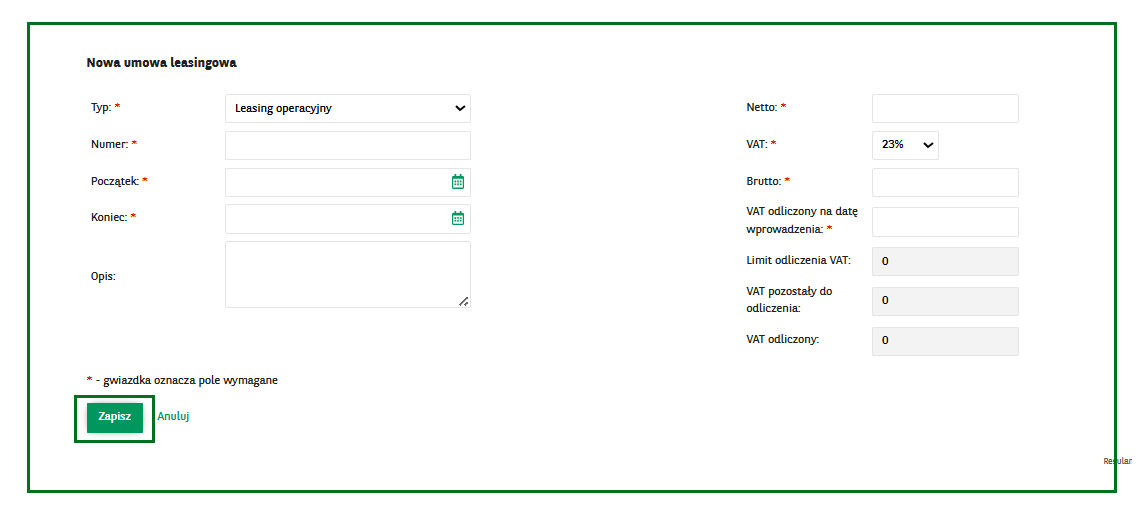Click the VAT pozostały do odliczenia field
This screenshot has height=514, width=1147.
click(x=945, y=301)
